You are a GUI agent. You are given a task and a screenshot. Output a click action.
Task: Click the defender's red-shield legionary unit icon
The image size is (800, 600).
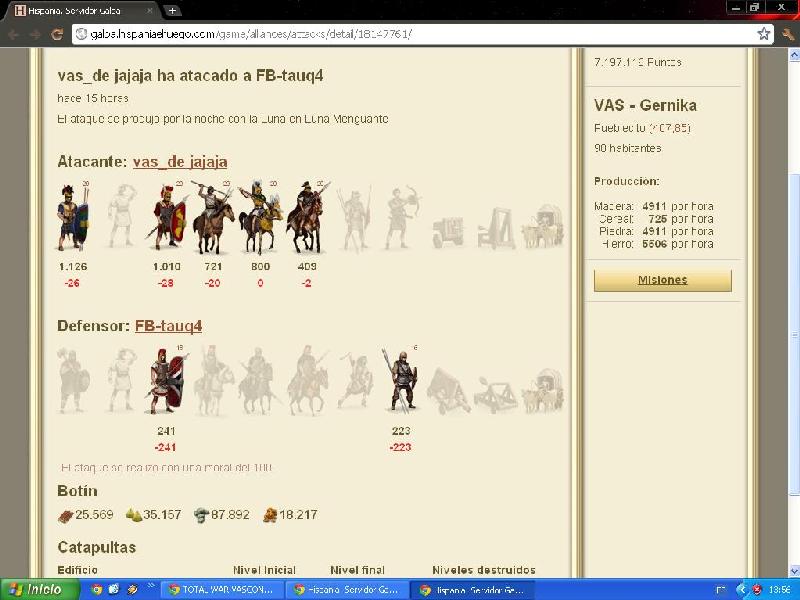[x=165, y=381]
